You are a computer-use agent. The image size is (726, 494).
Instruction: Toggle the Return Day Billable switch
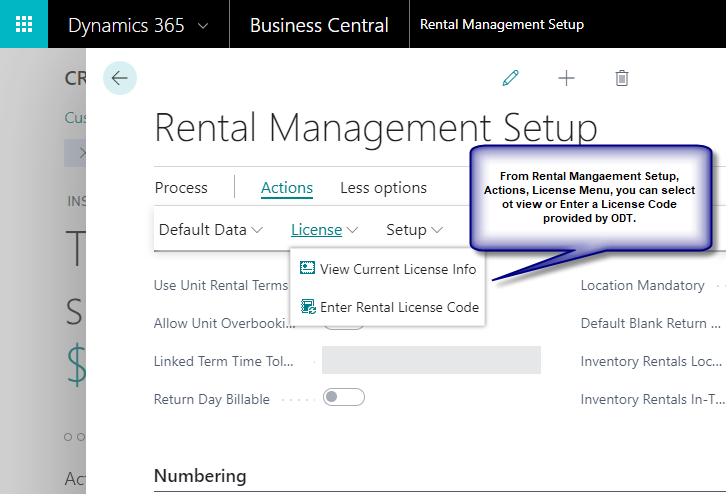point(344,397)
